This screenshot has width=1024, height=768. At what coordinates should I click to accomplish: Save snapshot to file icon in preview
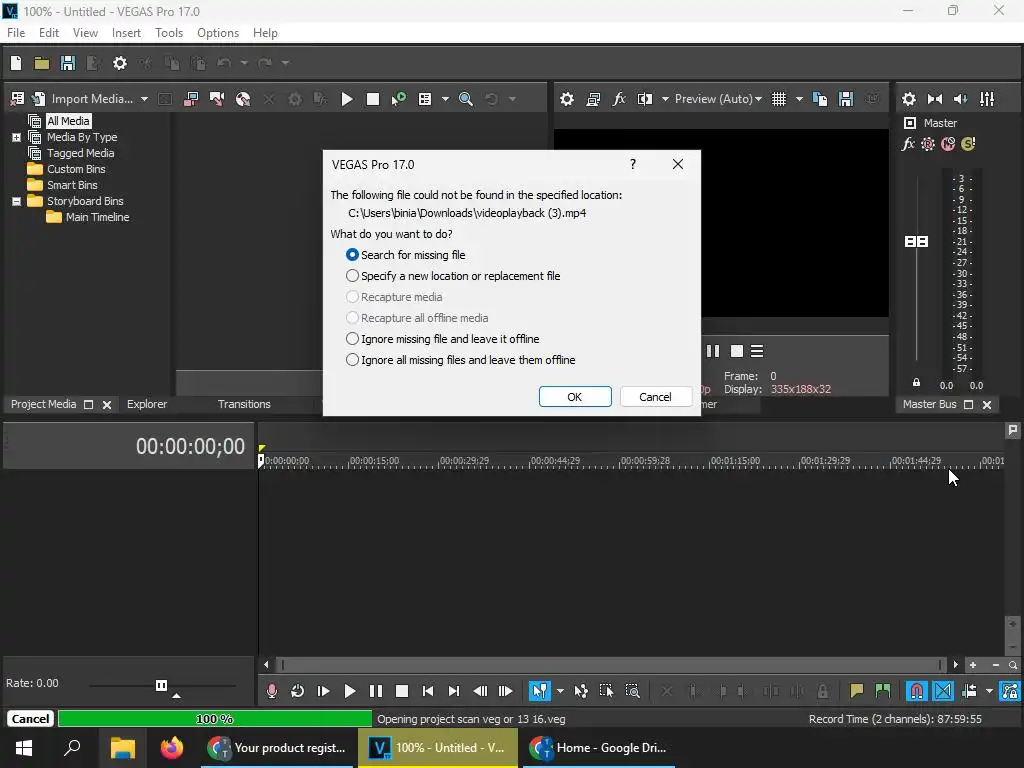[846, 99]
